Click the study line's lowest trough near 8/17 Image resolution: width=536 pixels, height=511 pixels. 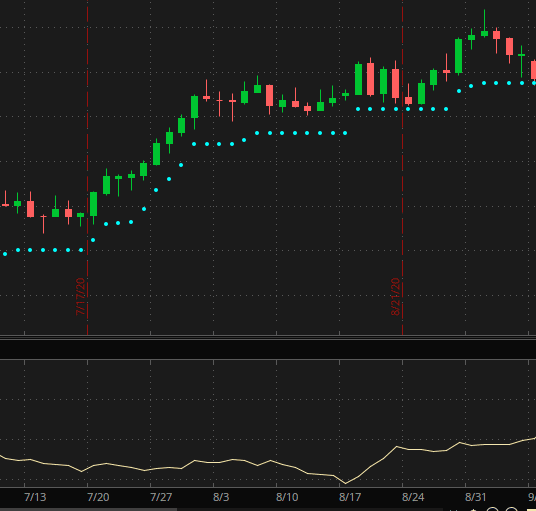[345, 483]
